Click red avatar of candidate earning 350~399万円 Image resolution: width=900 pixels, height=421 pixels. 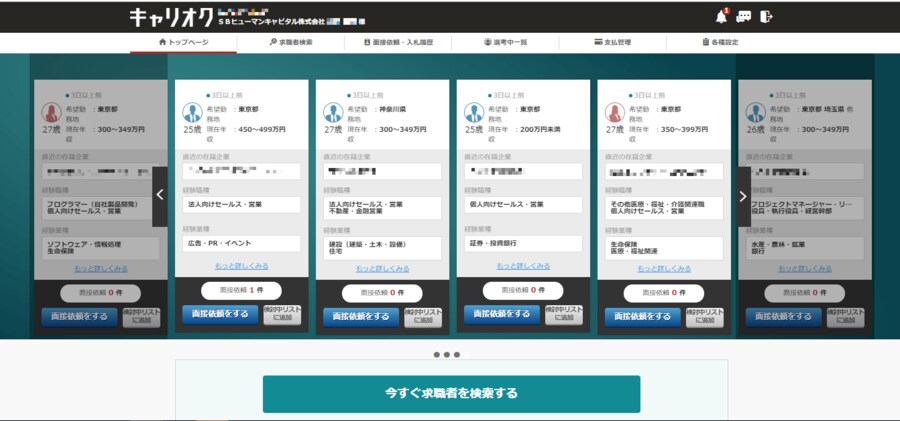coord(614,113)
